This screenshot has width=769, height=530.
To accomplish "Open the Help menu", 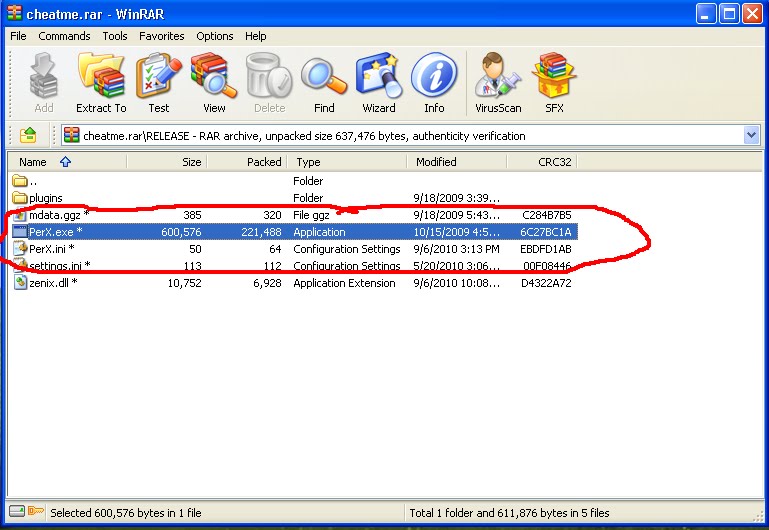I will [x=256, y=36].
